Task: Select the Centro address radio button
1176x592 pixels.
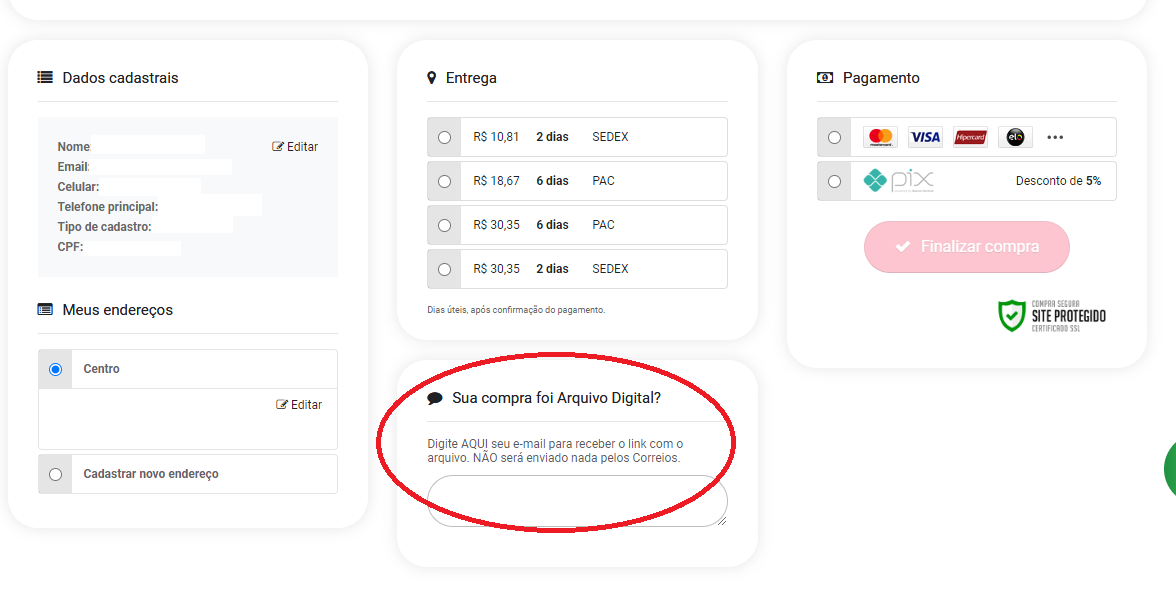Action: tap(55, 369)
